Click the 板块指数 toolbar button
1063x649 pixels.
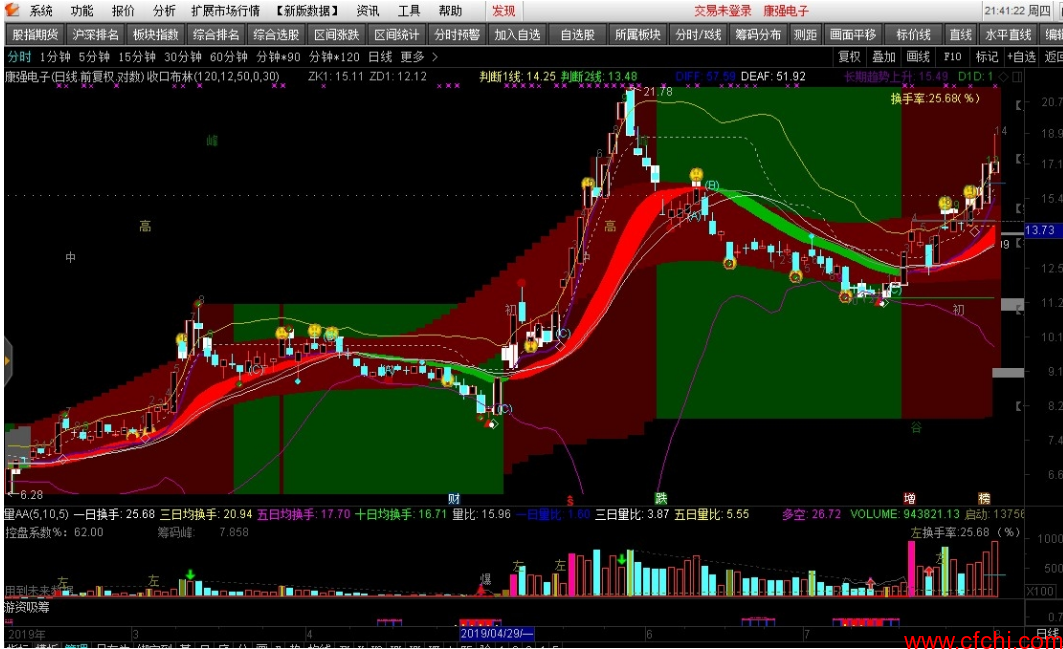click(x=156, y=35)
